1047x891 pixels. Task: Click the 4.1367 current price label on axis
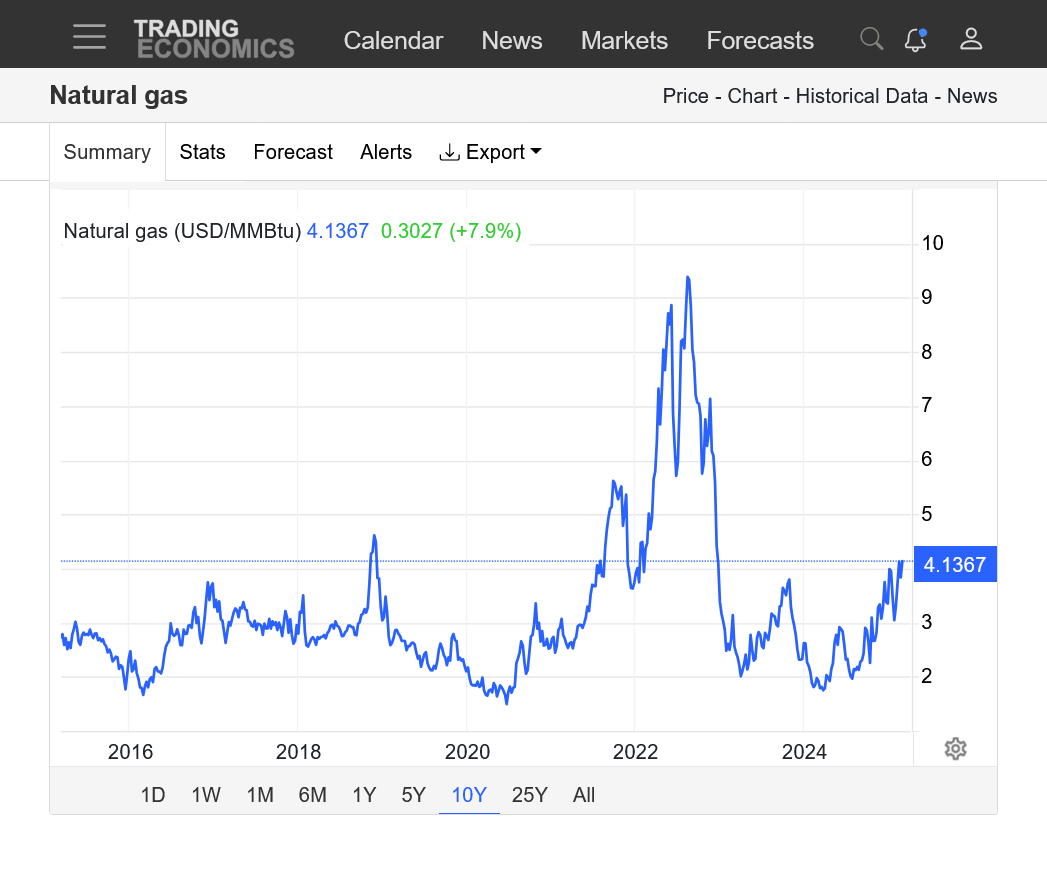click(x=955, y=564)
